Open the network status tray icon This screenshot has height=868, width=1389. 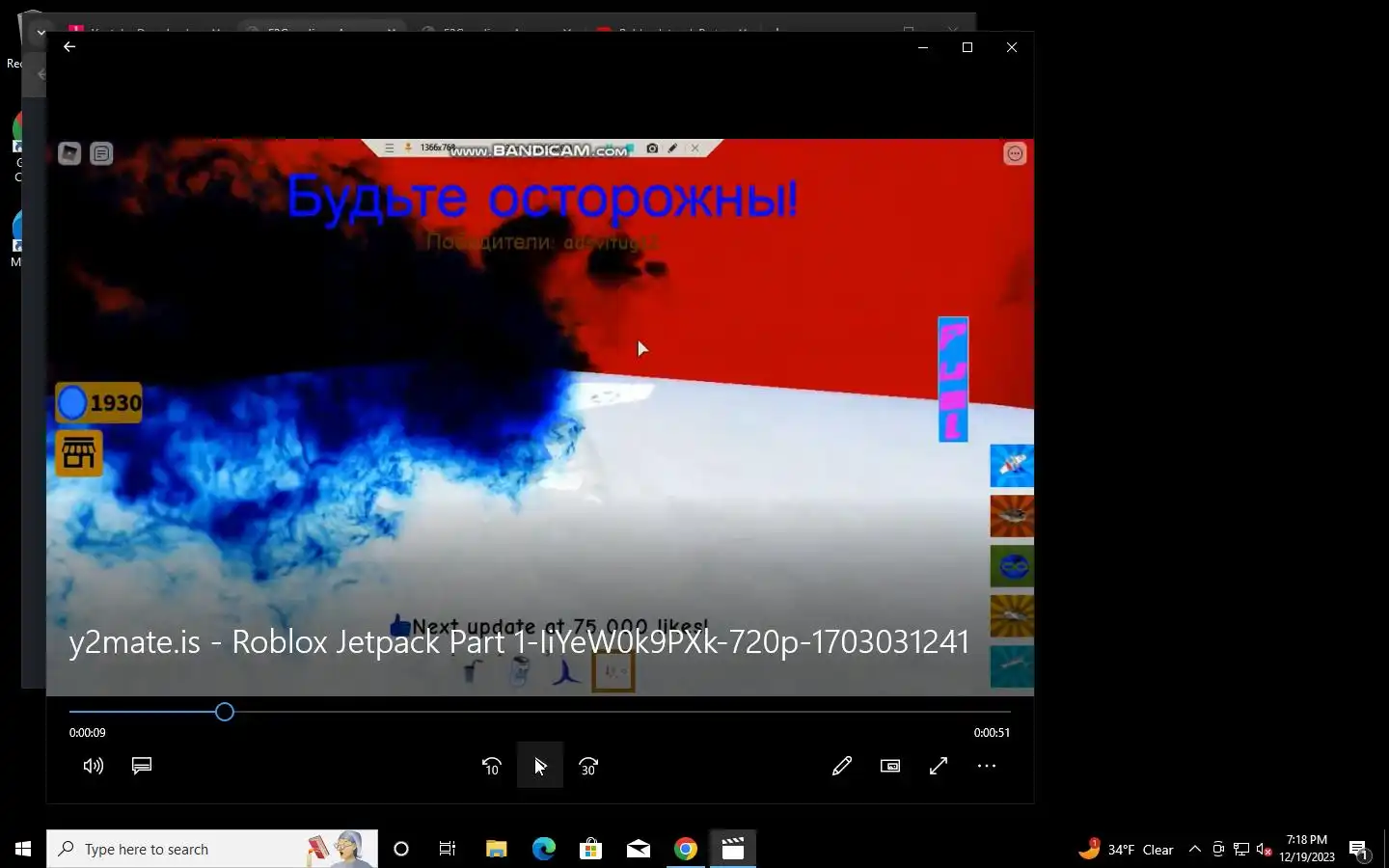1241,849
